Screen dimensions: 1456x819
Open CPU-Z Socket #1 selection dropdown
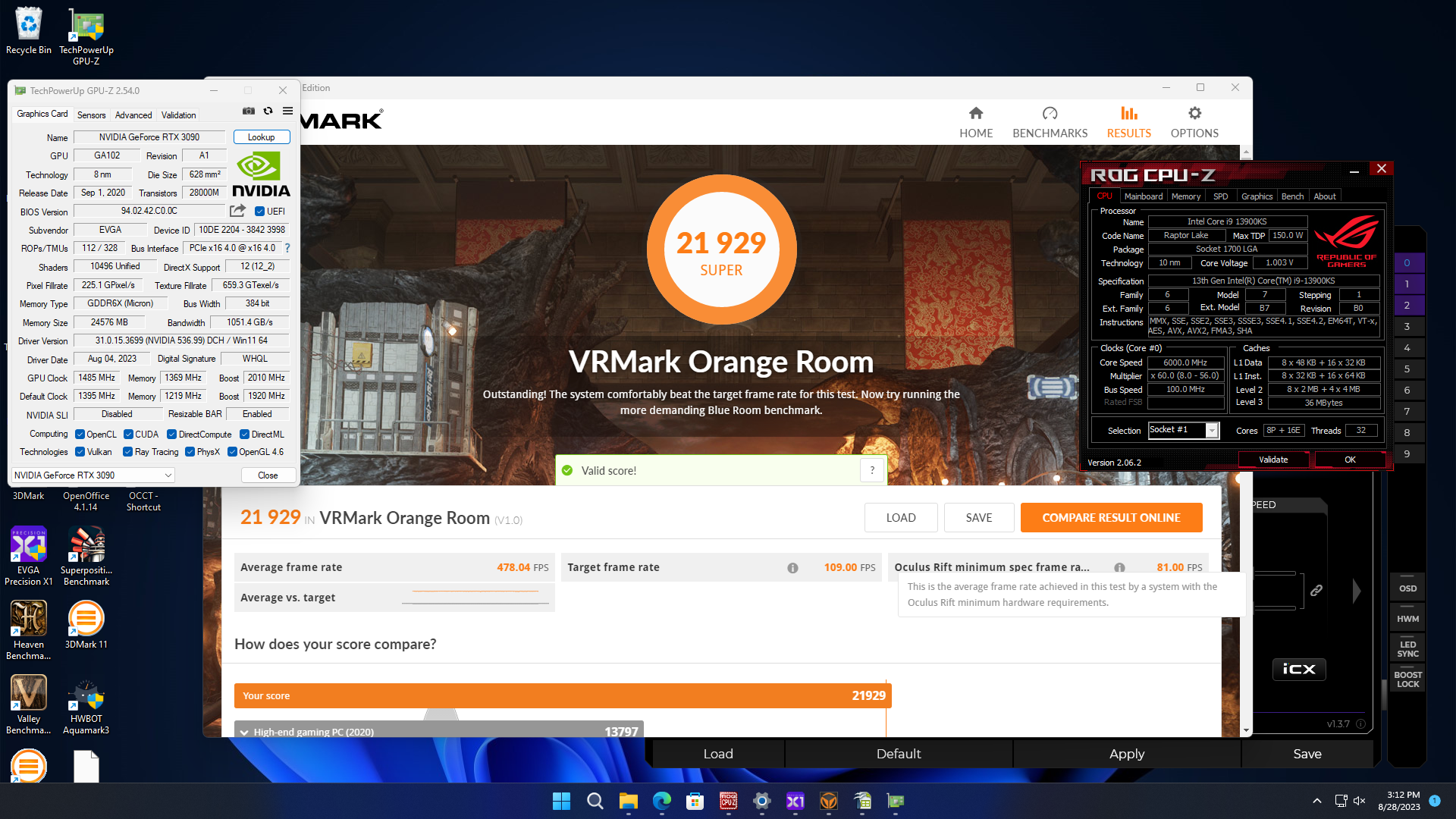pyautogui.click(x=1184, y=430)
